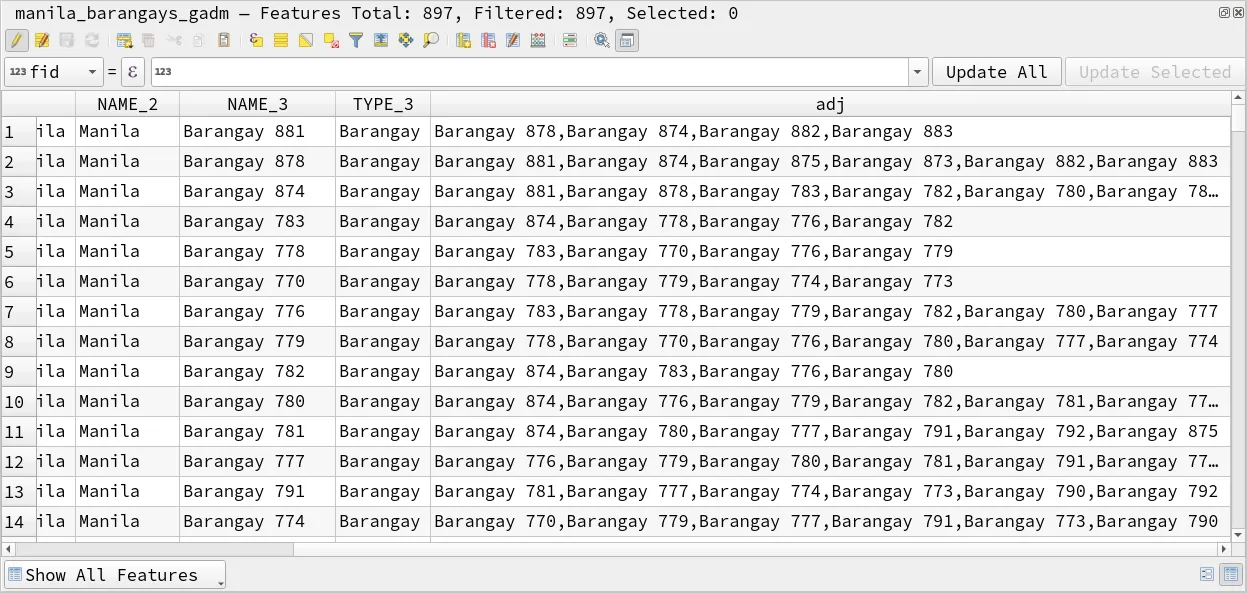
Task: Add a new feature to the table
Action: pos(124,41)
